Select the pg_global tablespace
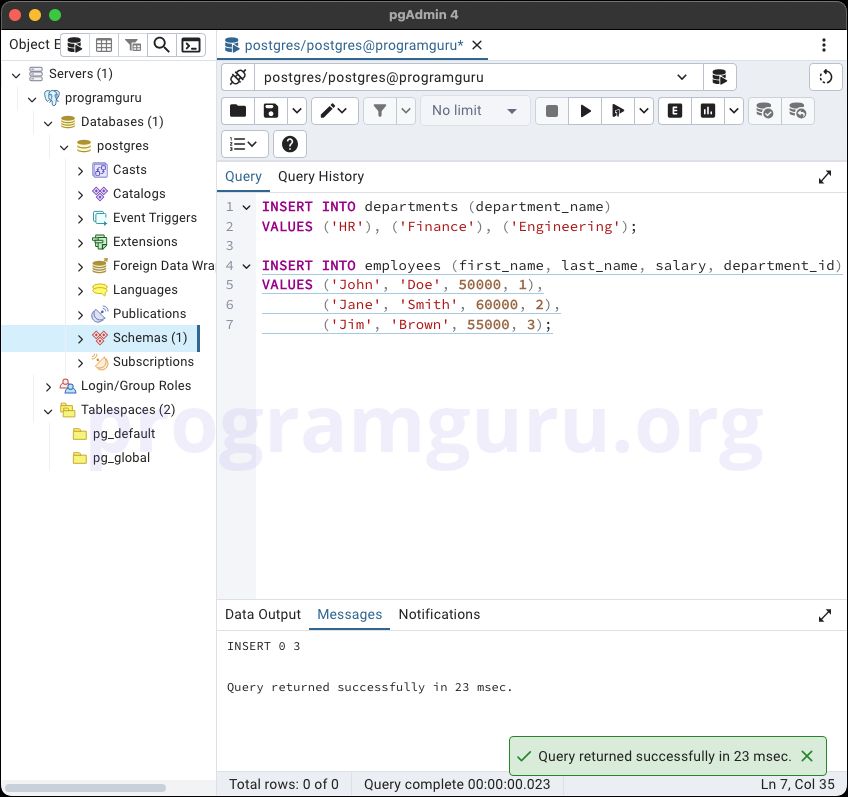Screen dimensions: 848x797 coord(121,458)
